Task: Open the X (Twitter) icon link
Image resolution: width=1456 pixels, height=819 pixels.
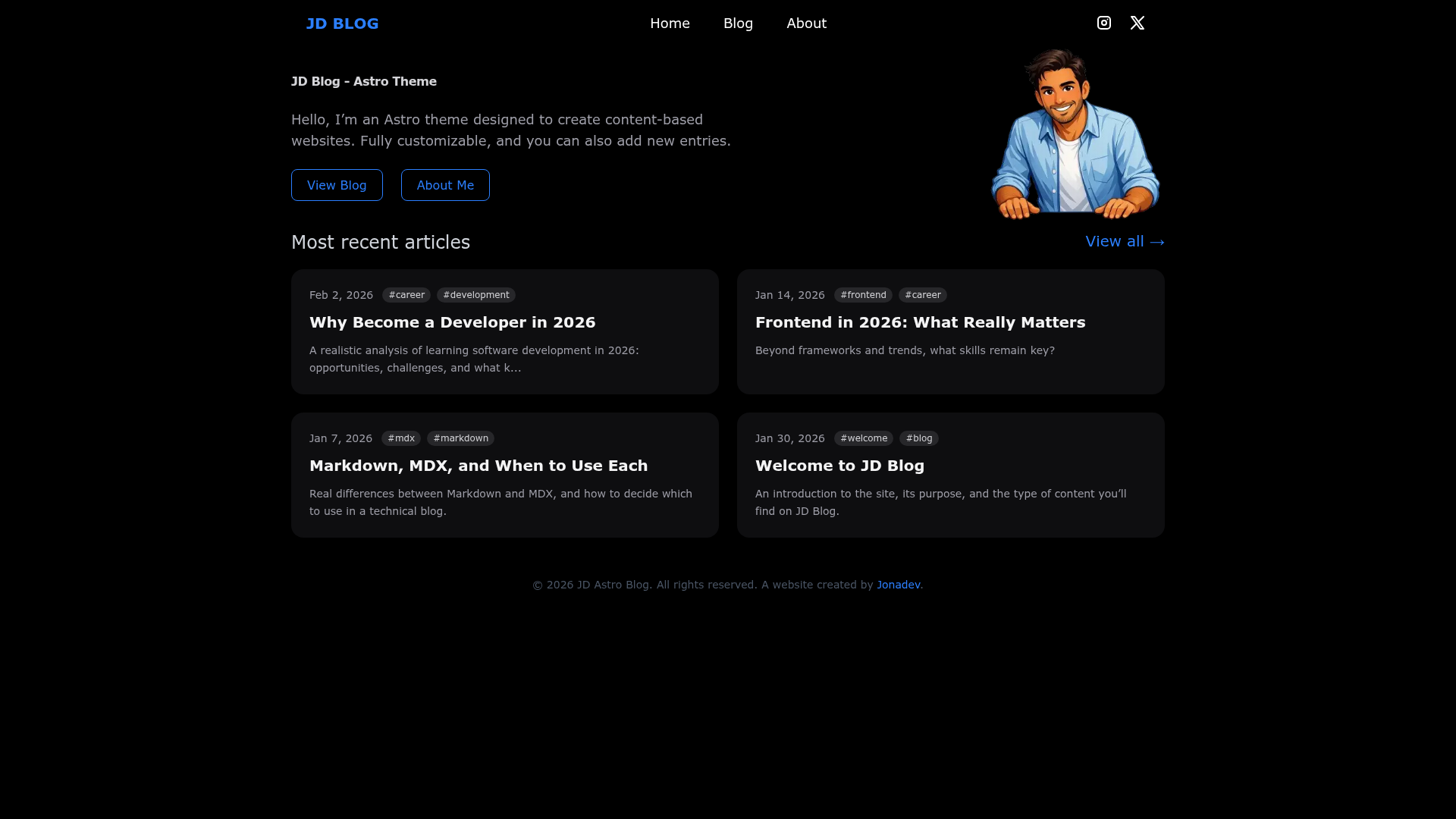Action: (1137, 23)
